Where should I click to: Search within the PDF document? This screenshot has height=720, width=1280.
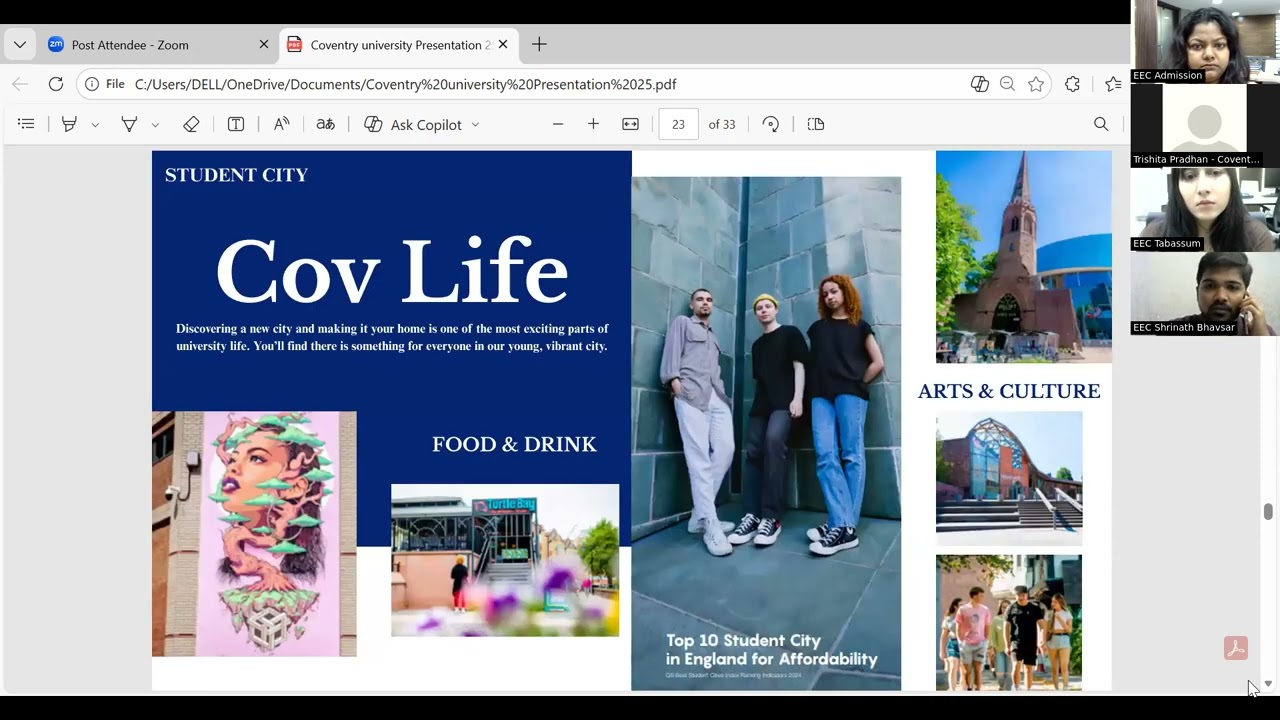tap(1101, 124)
